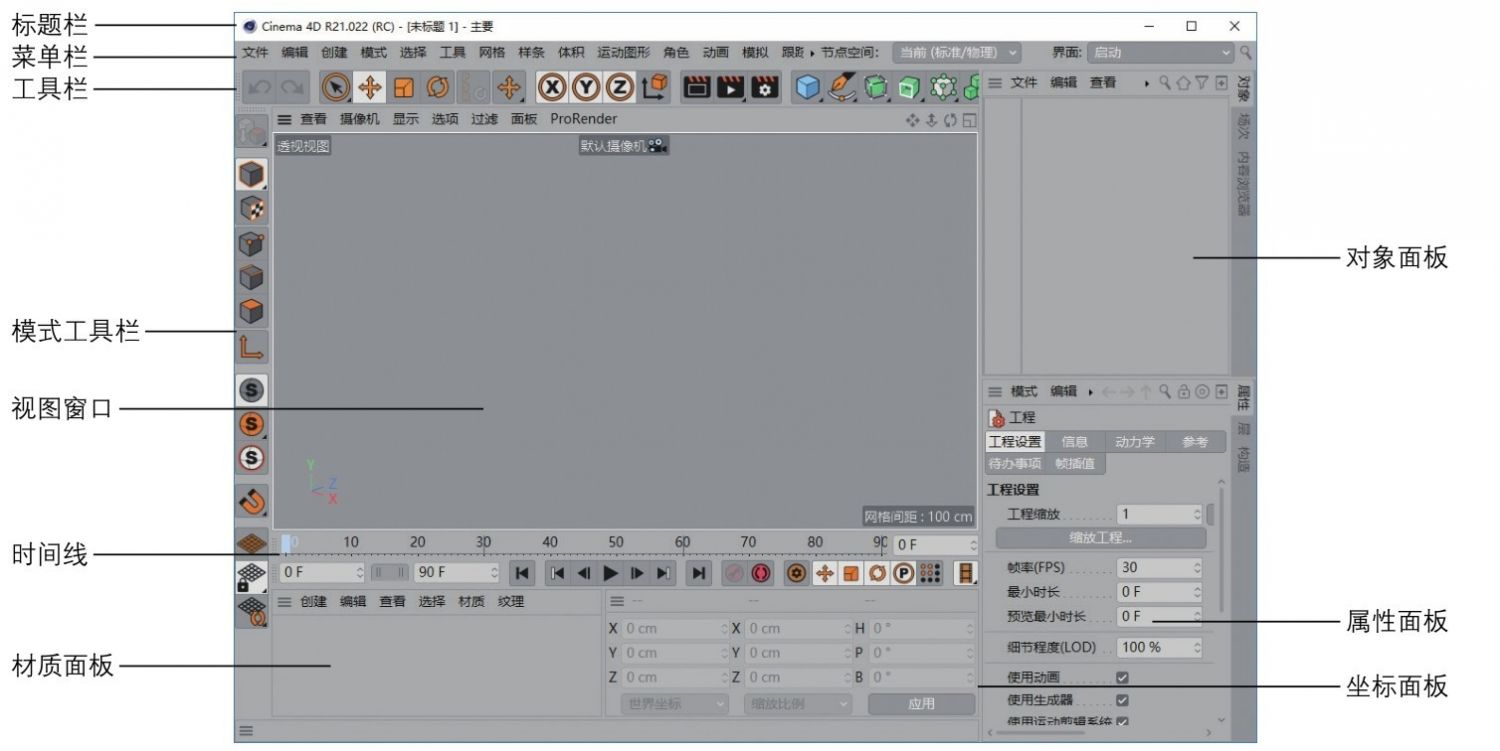Viewport: 1500px width, 751px height.
Task: Open the 世界坐标 dropdown
Action: (x=675, y=704)
